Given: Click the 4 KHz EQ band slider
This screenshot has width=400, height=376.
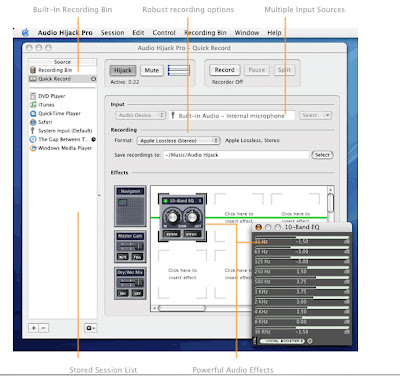Looking at the screenshot, I should pos(302,307).
